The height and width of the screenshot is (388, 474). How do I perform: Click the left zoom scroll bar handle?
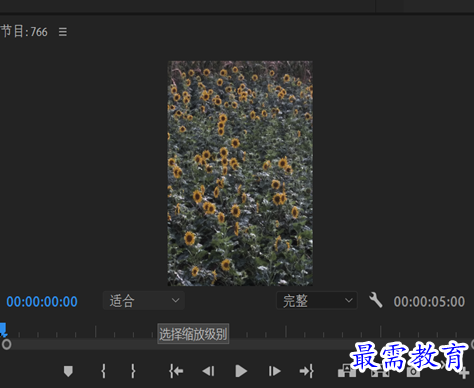(x=6, y=344)
